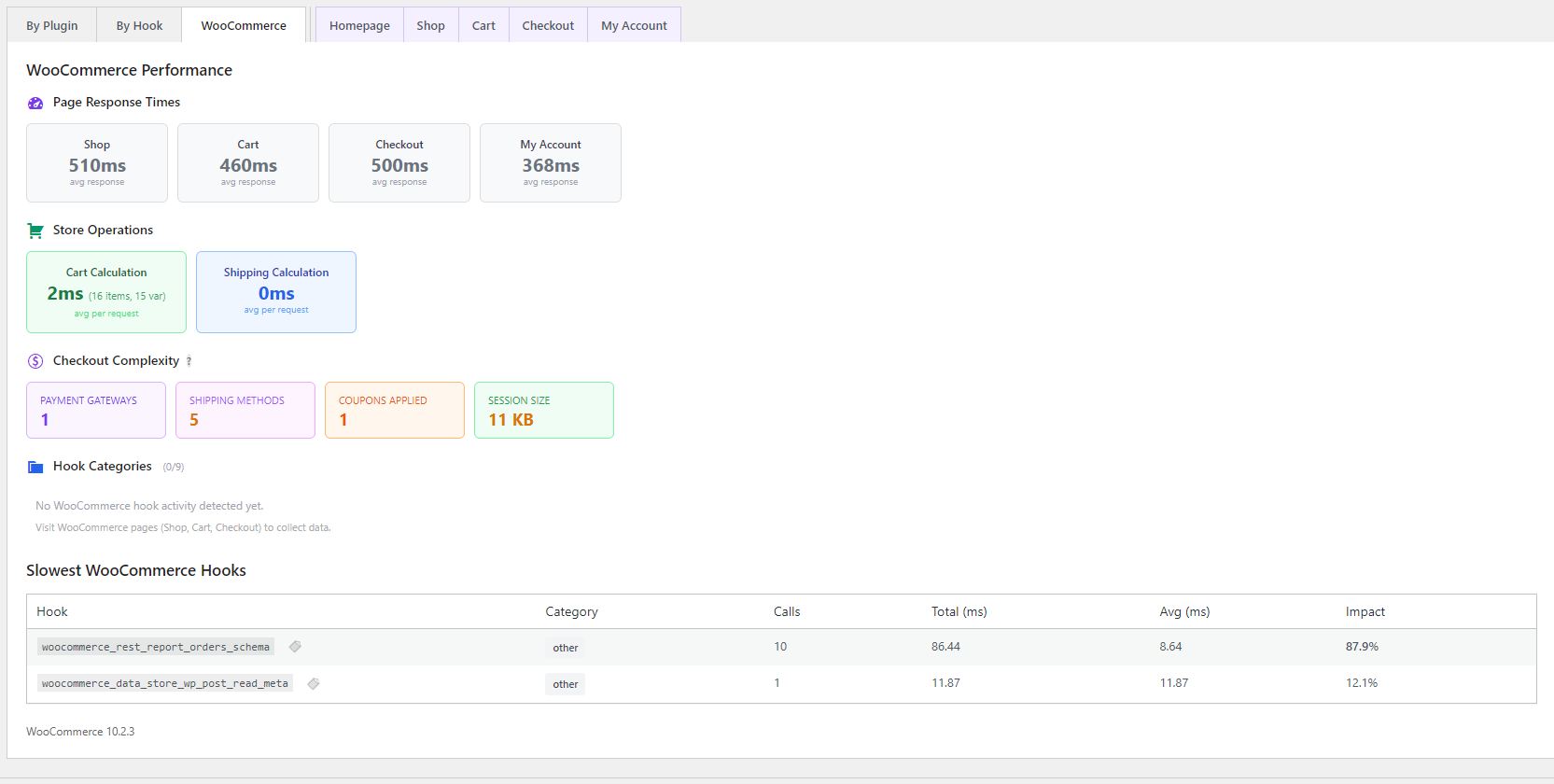The width and height of the screenshot is (1554, 784).
Task: Click tag icon beside woocommerce_data_store_wp_post_read_meta
Action: pos(314,683)
